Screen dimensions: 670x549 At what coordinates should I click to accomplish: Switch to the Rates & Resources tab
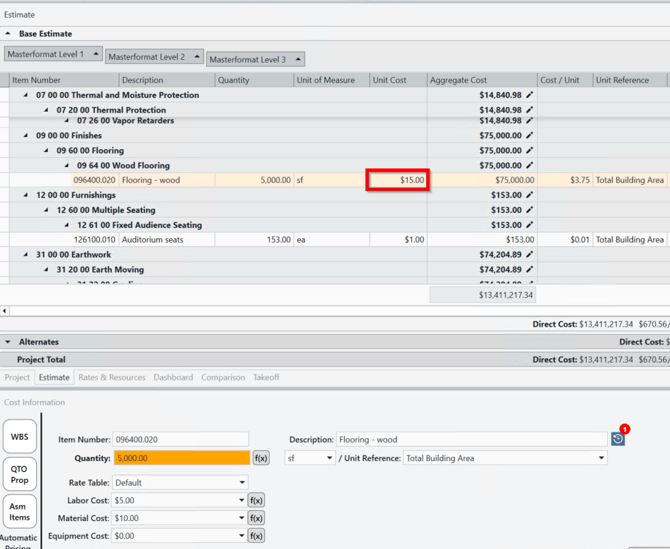click(112, 378)
